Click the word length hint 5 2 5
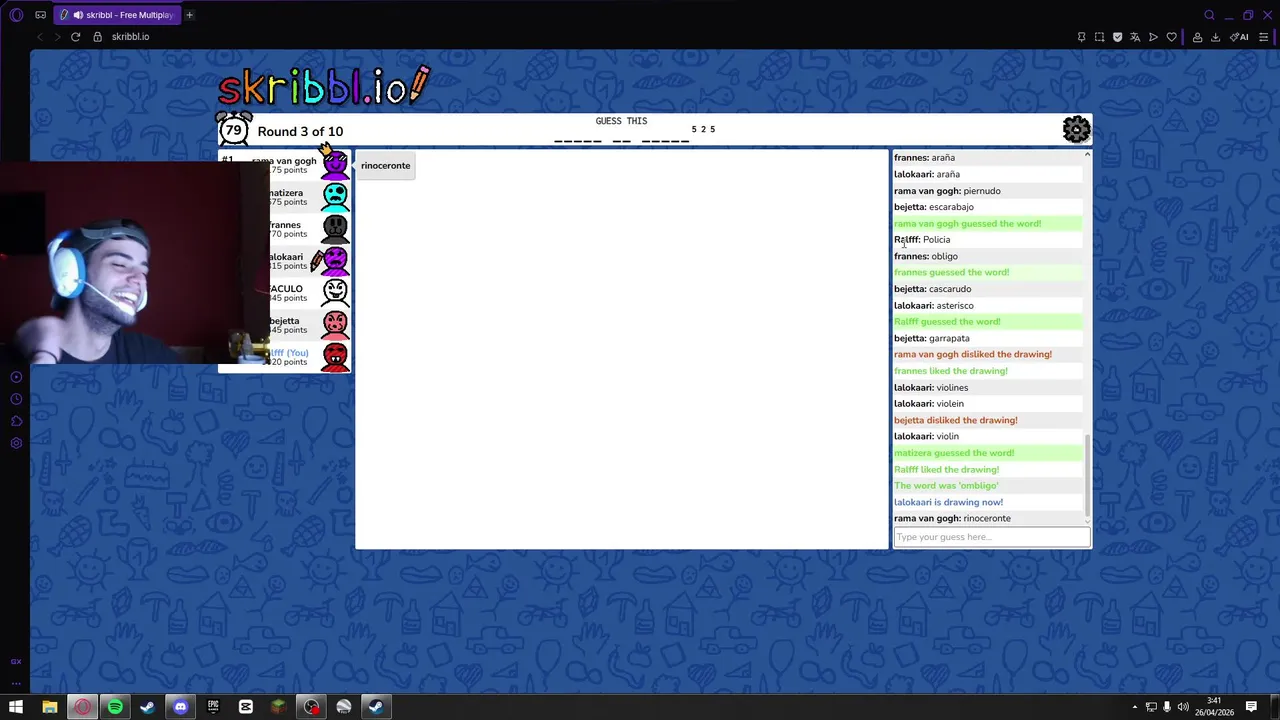This screenshot has height=720, width=1280. tap(703, 129)
